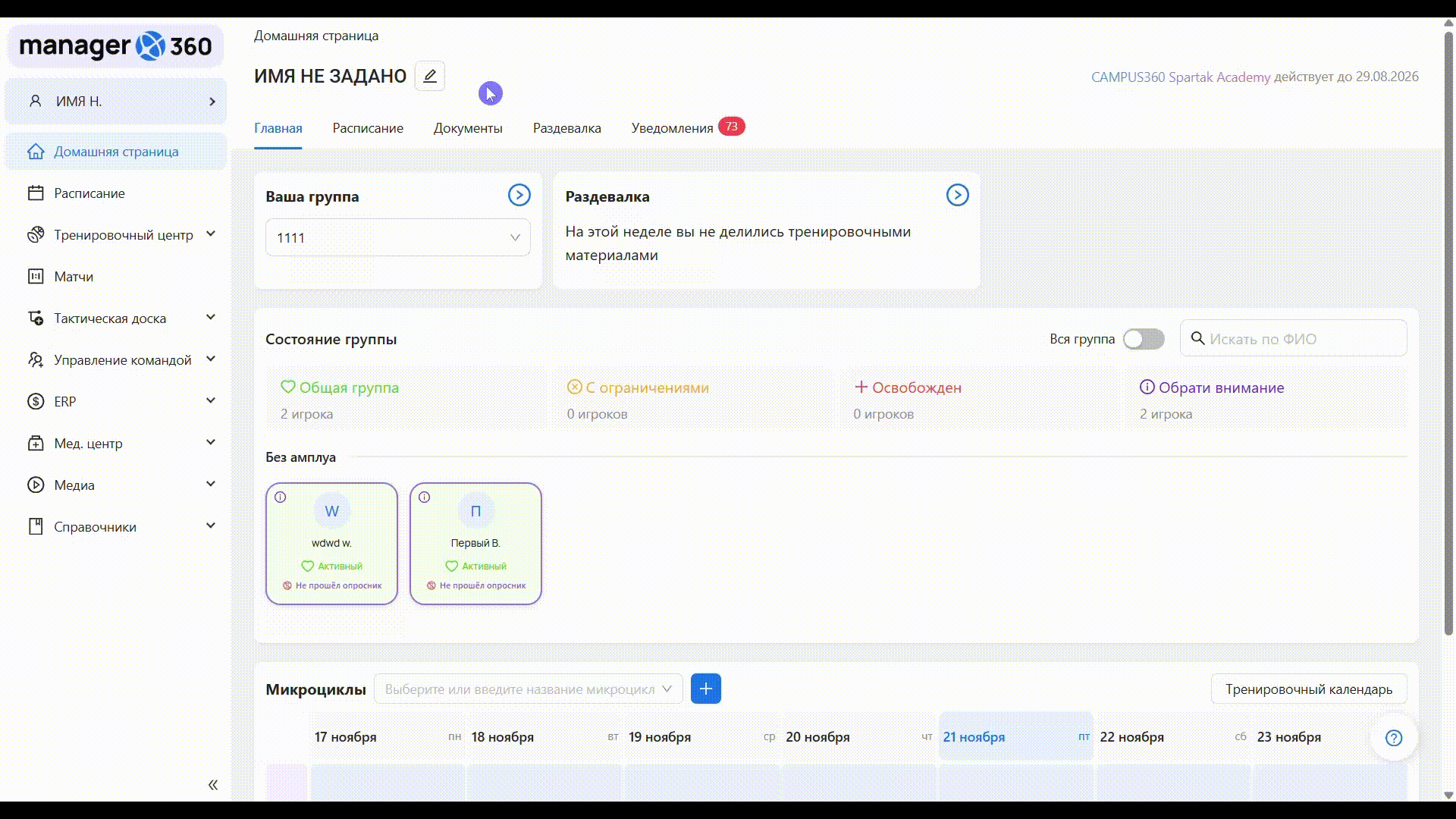Image resolution: width=1456 pixels, height=819 pixels.
Task: Open the group 1111 dropdown
Action: point(397,238)
